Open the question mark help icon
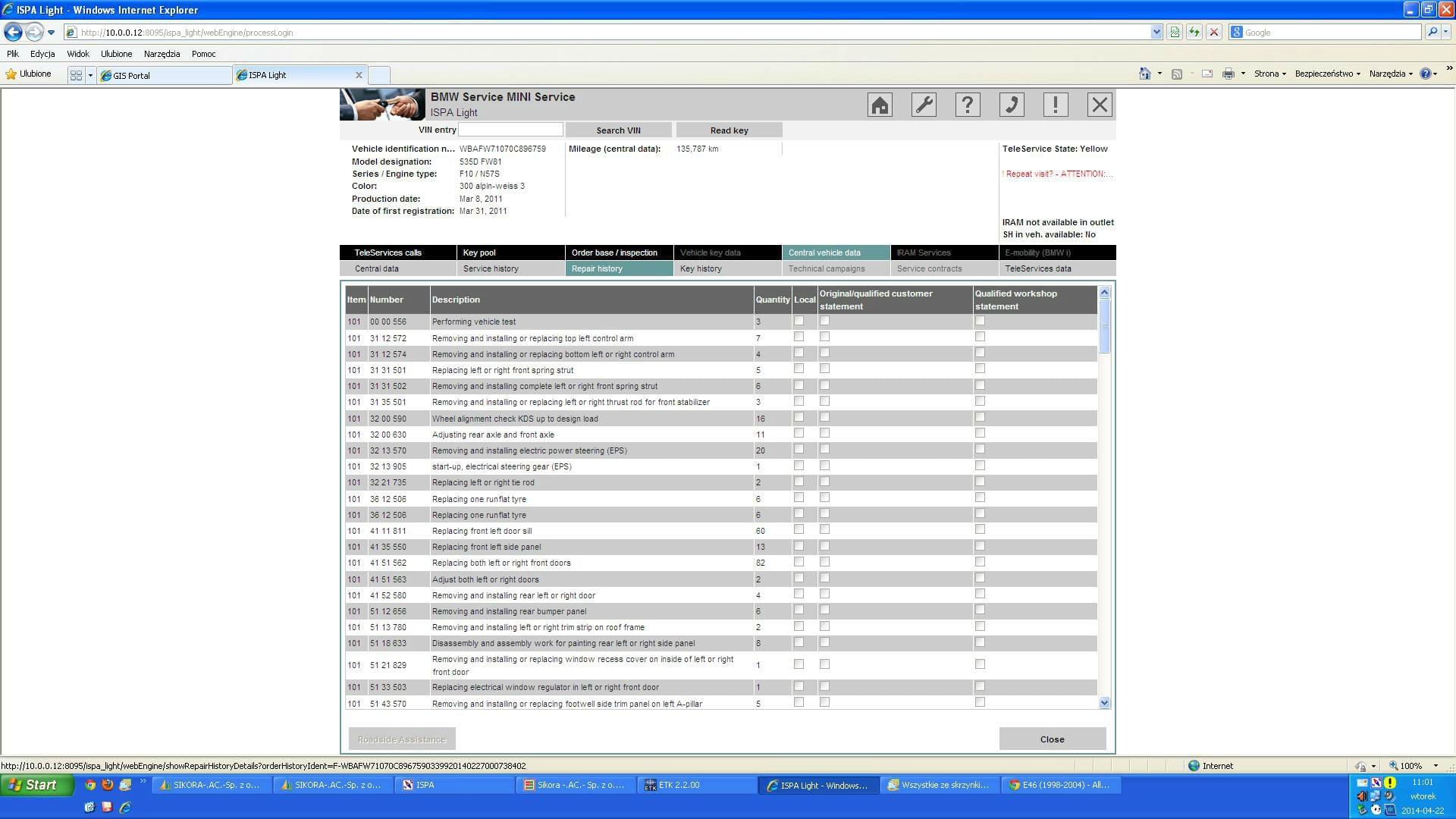This screenshot has height=819, width=1456. (968, 105)
